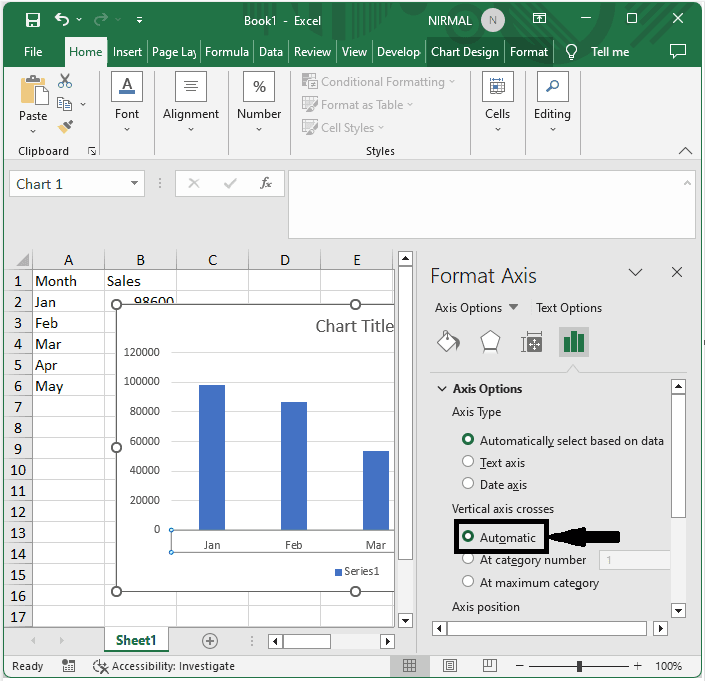
Task: Click the Save icon in title bar
Action: [x=33, y=20]
